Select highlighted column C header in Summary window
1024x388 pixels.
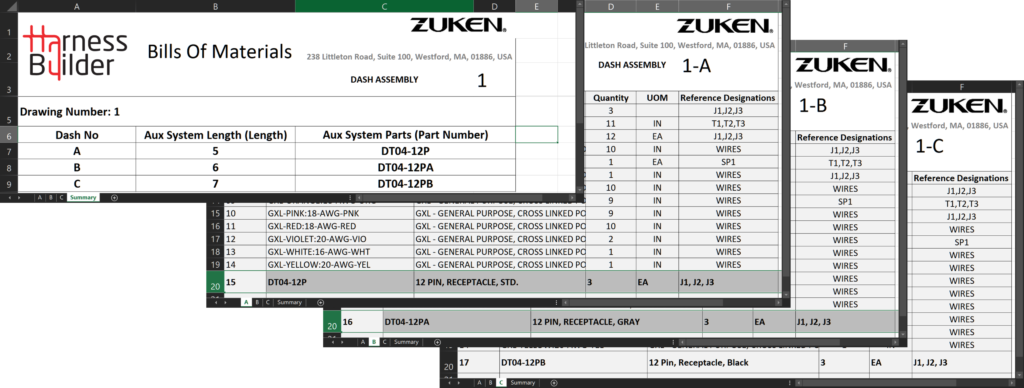384,6
